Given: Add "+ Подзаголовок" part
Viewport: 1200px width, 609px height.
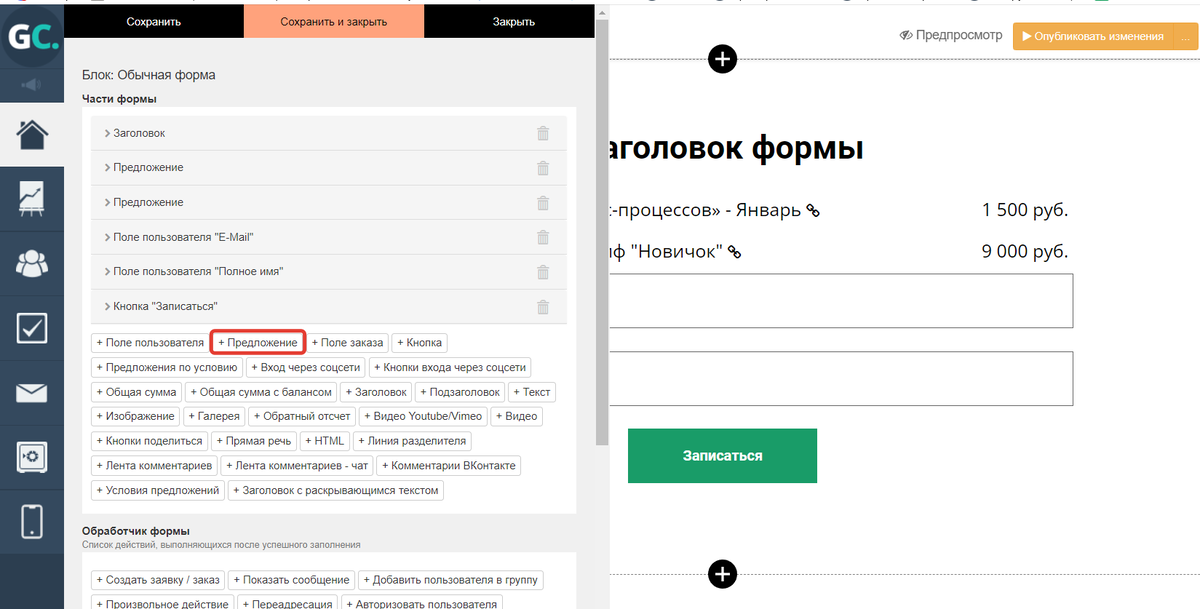Looking at the screenshot, I should pyautogui.click(x=460, y=392).
